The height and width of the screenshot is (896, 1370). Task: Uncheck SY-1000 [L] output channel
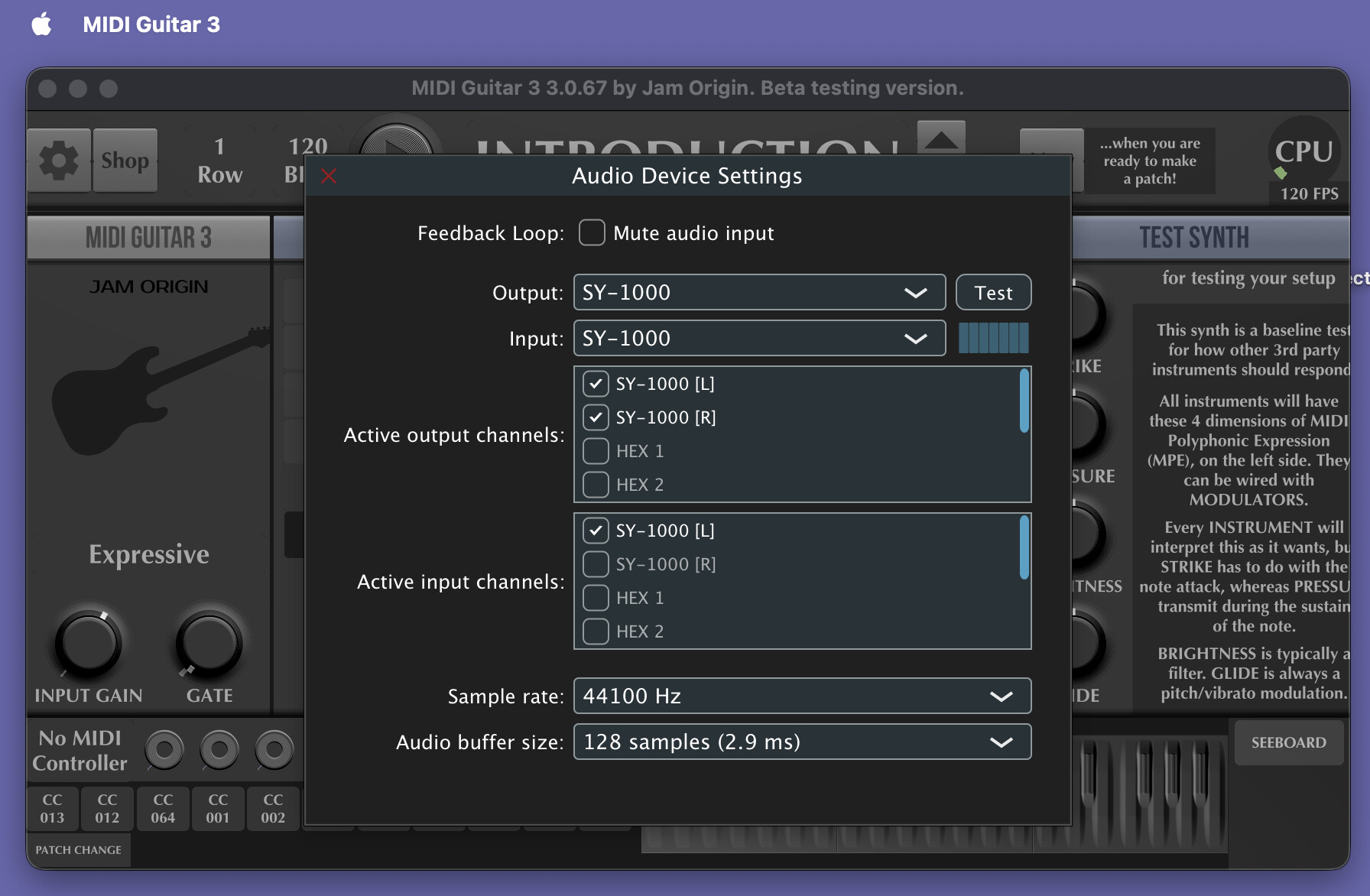click(596, 384)
